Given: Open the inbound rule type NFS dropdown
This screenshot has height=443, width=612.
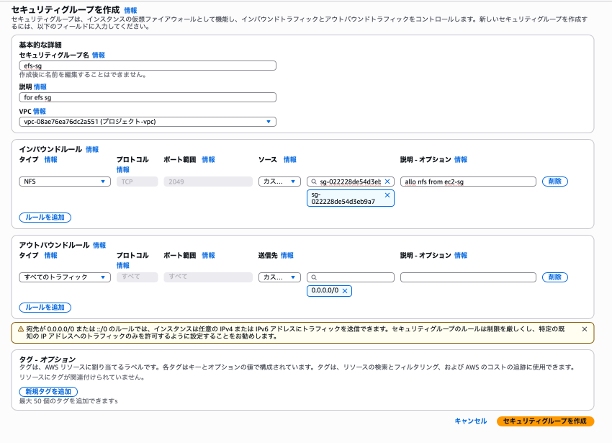Looking at the screenshot, I should pos(65,181).
